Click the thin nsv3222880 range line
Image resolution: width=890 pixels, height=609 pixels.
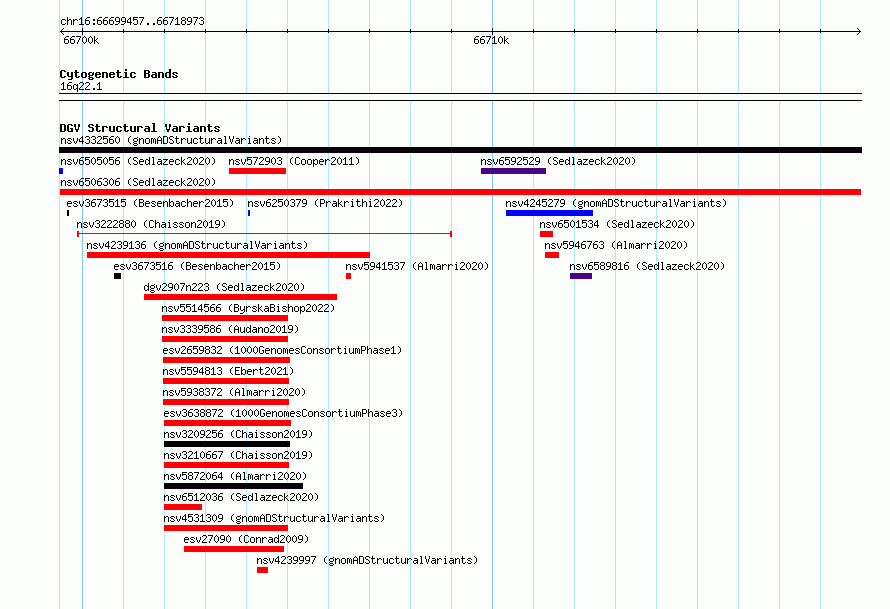click(x=265, y=234)
